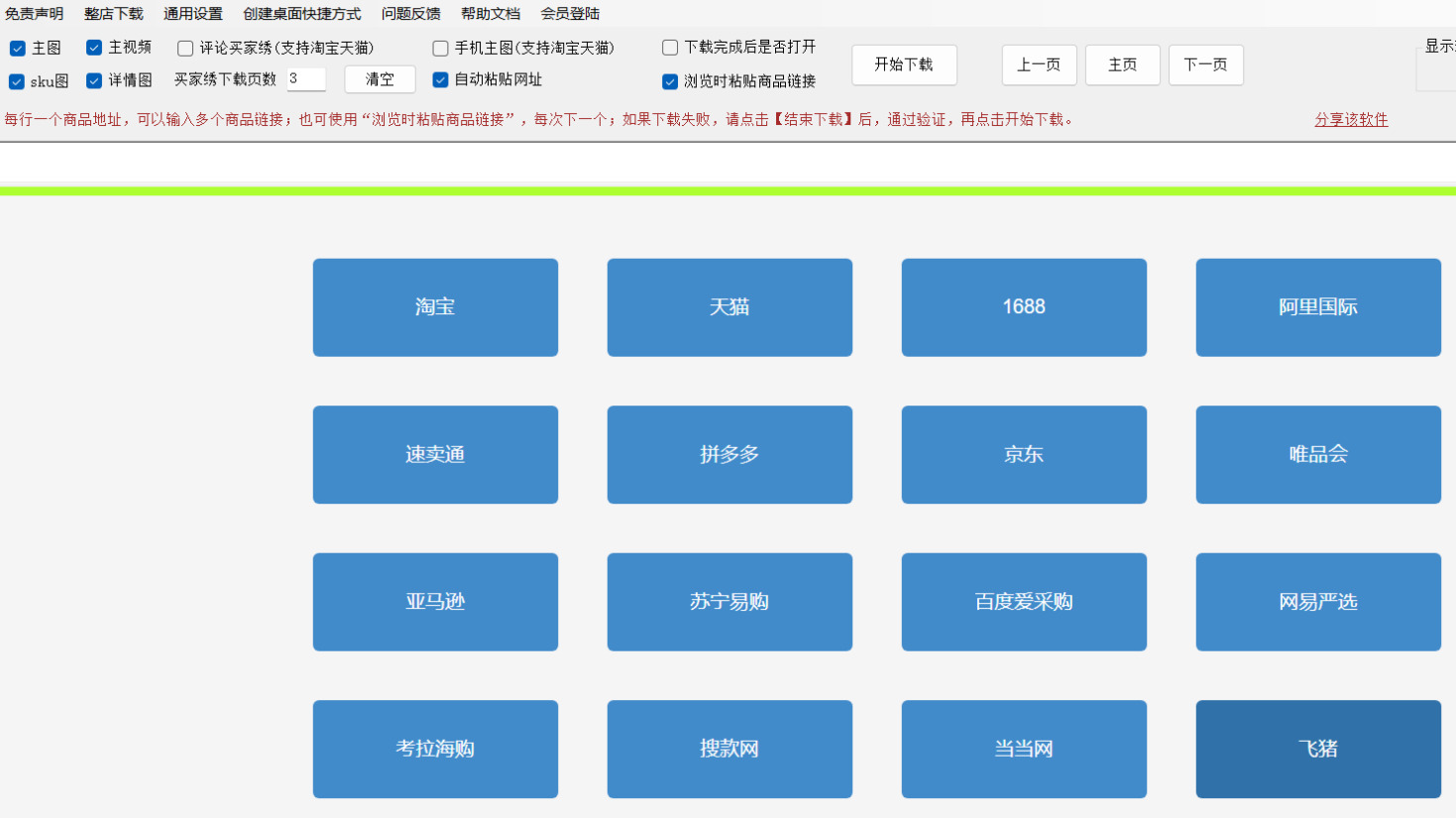Toggle the 主视频 checkbox
The image size is (1456, 818).
pyautogui.click(x=94, y=48)
